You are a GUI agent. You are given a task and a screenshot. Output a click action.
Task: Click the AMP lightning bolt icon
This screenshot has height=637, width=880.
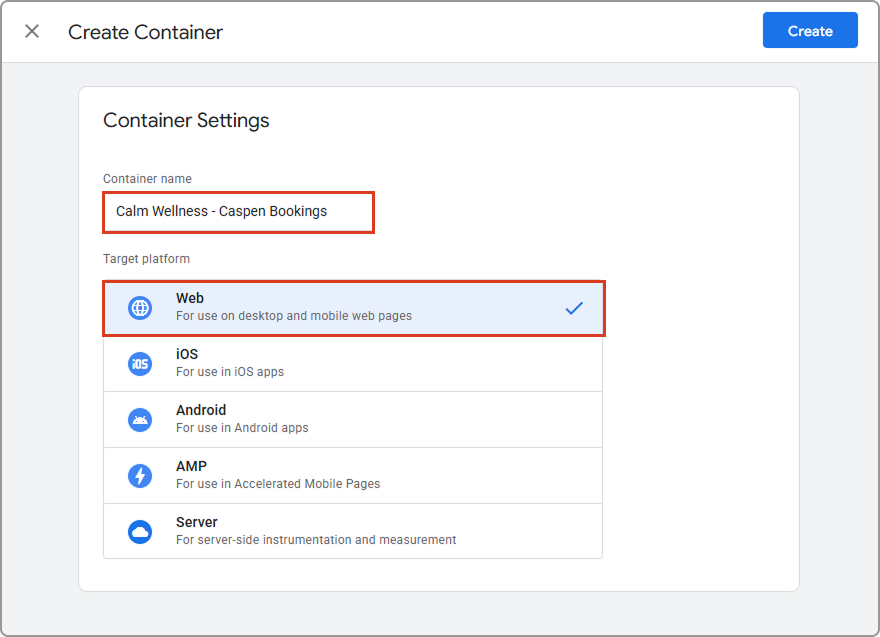tap(140, 476)
